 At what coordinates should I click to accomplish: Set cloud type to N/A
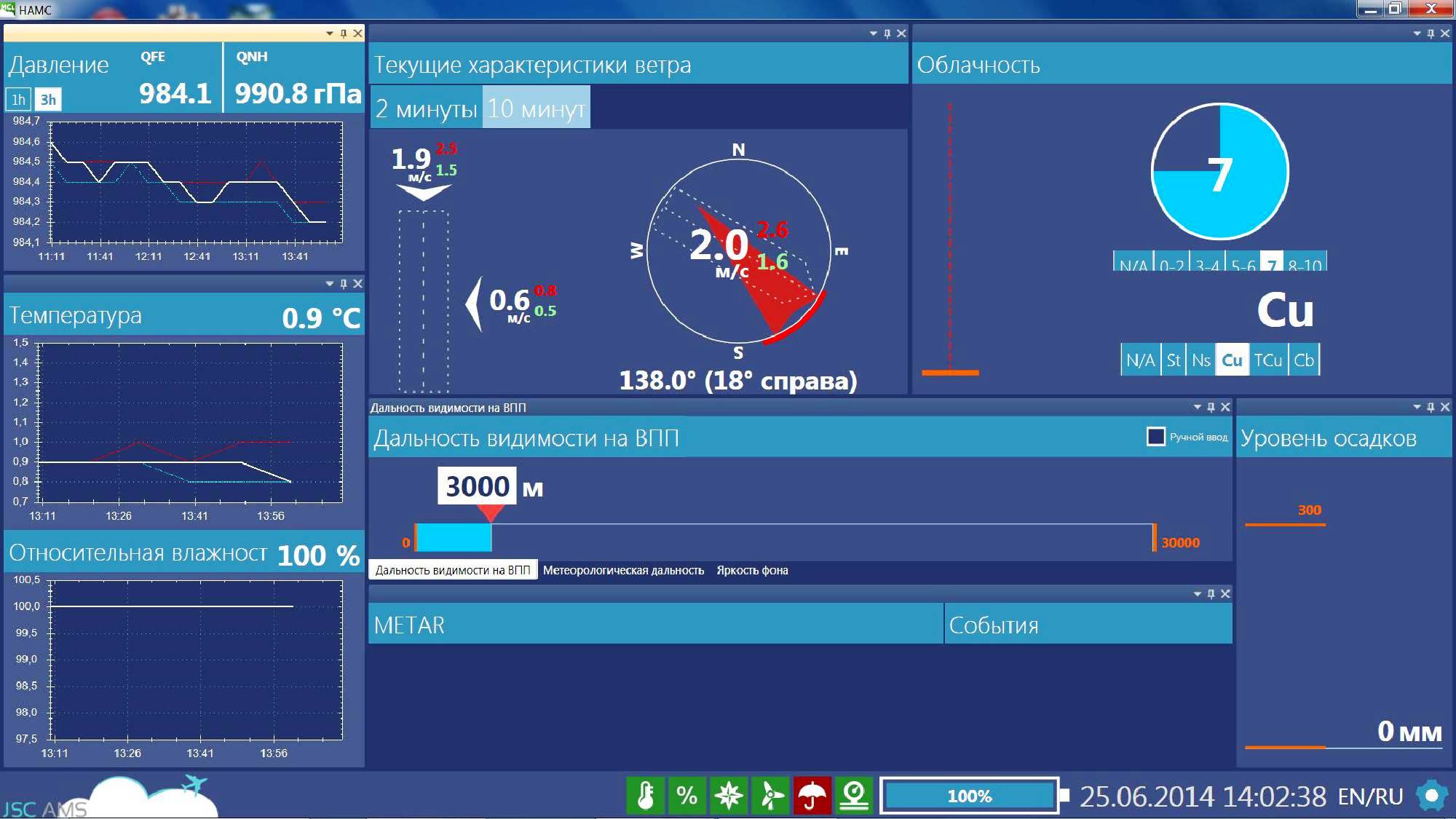click(1140, 360)
